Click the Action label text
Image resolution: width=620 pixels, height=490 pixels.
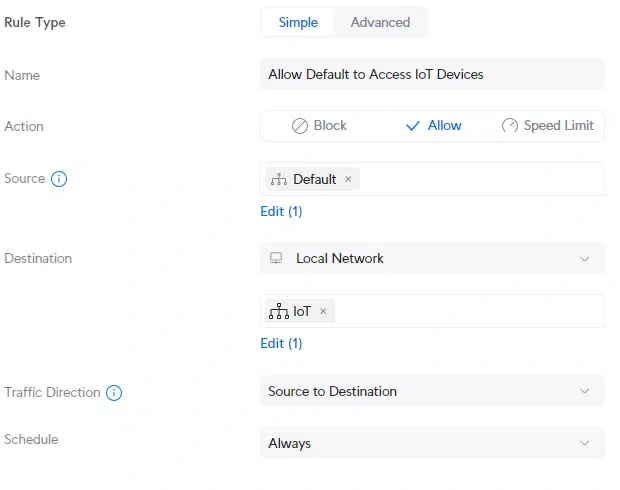[24, 126]
